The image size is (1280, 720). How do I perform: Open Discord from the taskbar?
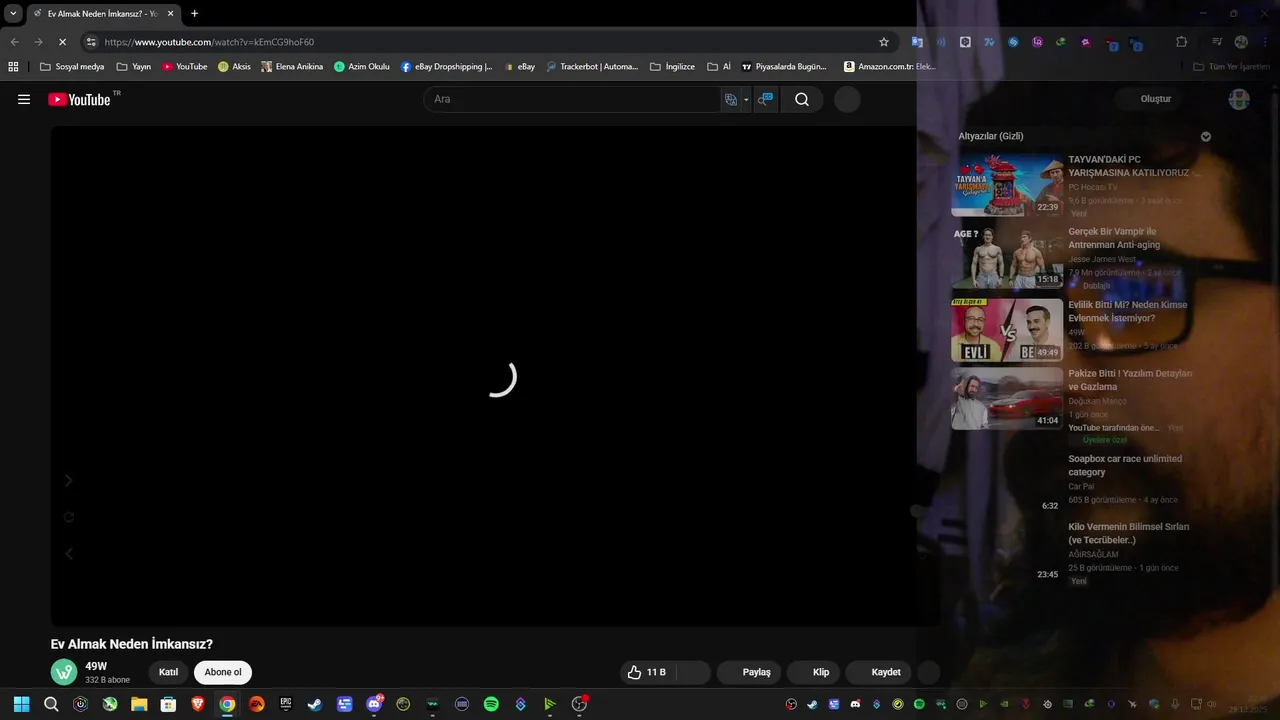(x=374, y=704)
